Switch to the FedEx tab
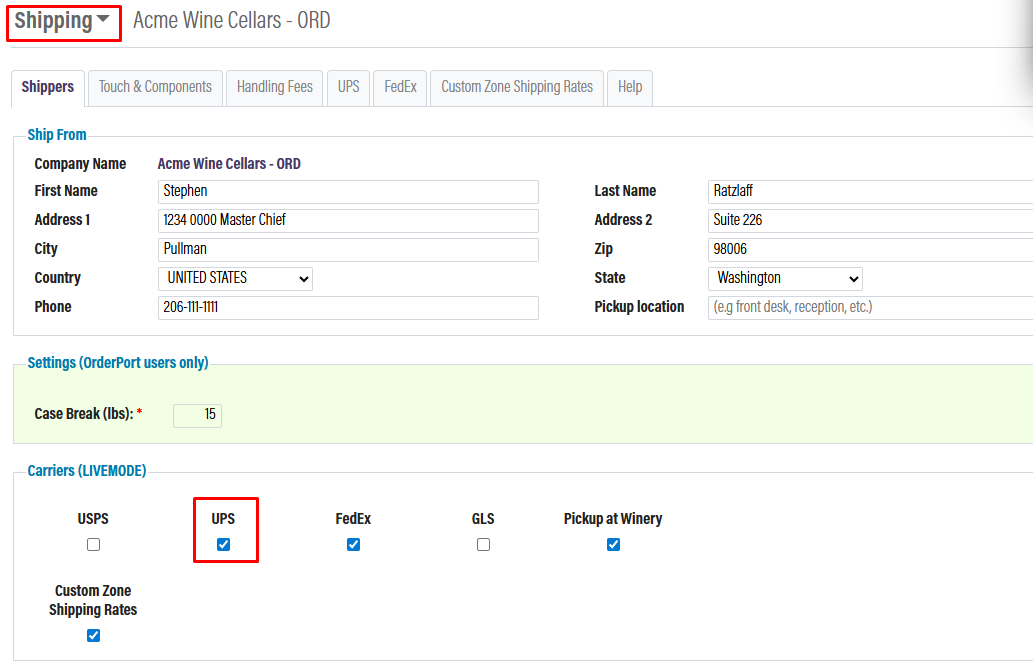Screen dimensions: 1033x666 coord(401,88)
